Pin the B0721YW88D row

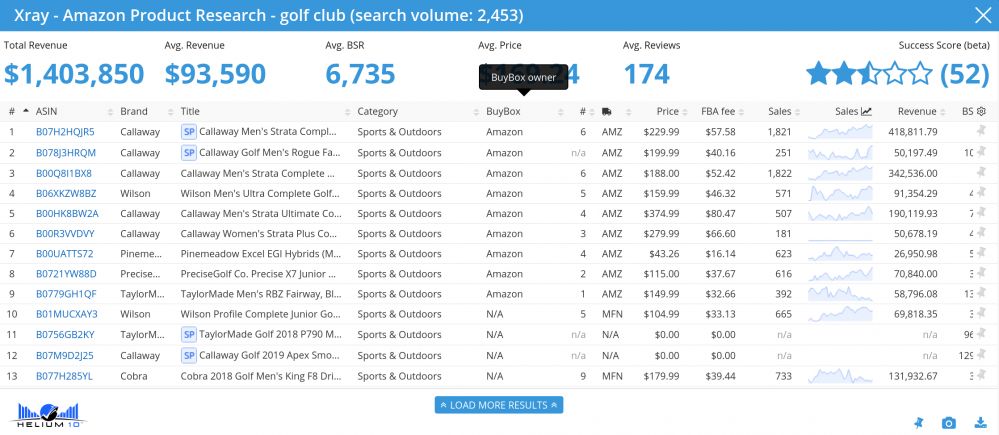click(x=981, y=273)
